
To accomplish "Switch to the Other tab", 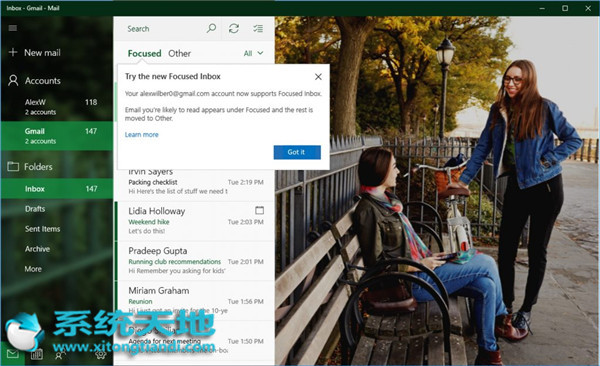I will pos(179,53).
